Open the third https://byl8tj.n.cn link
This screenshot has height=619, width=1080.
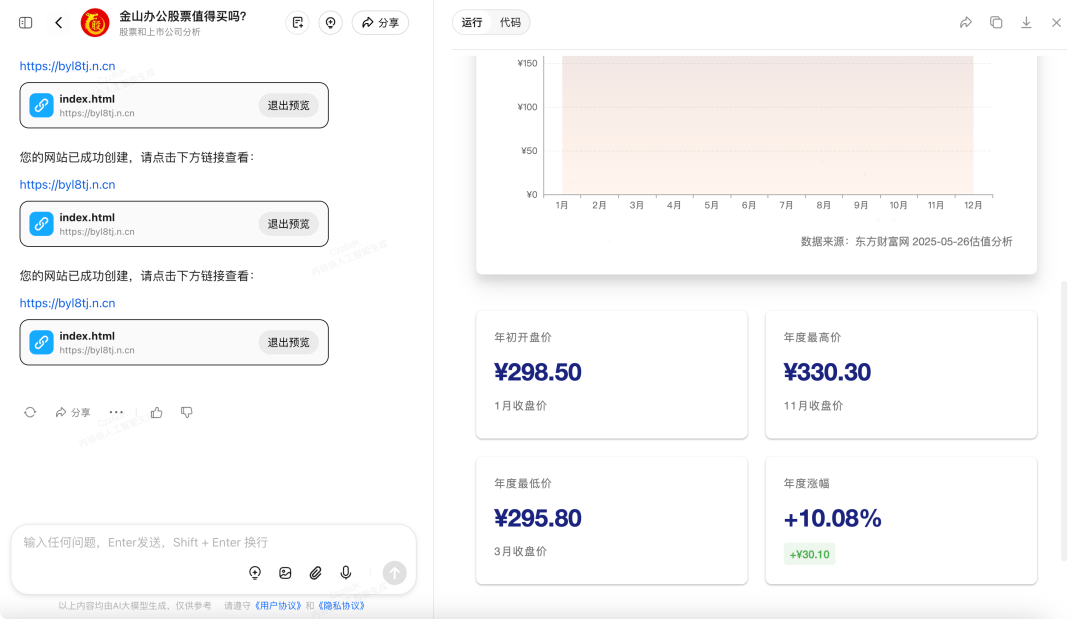coord(68,303)
